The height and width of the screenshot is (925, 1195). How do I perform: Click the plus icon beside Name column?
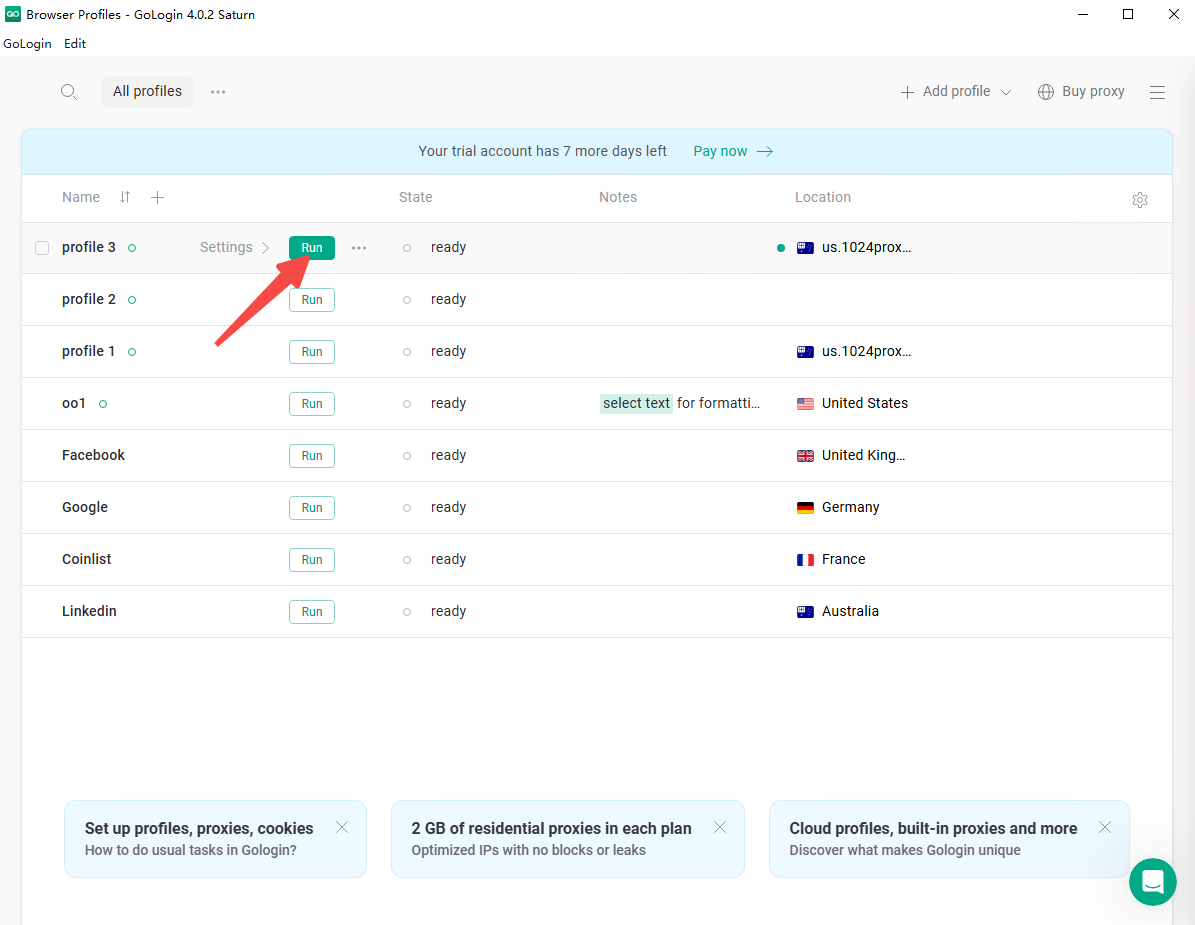point(157,197)
